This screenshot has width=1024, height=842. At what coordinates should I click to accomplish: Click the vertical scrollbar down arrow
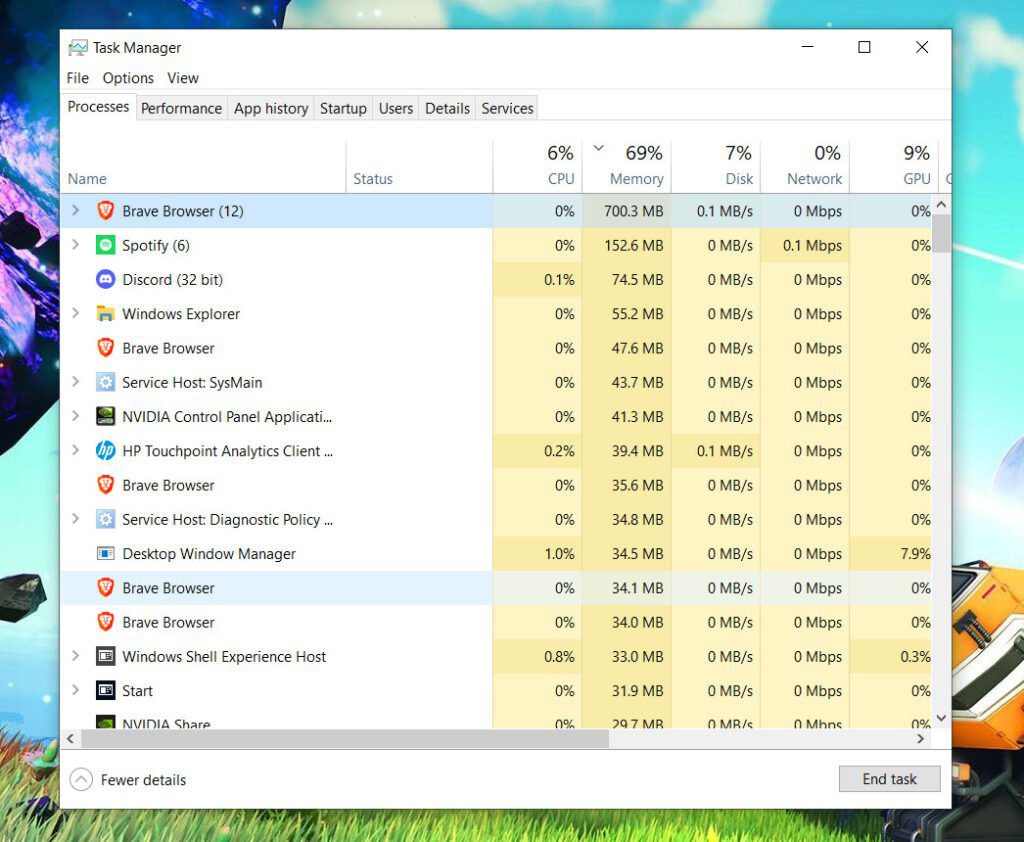pyautogui.click(x=941, y=718)
